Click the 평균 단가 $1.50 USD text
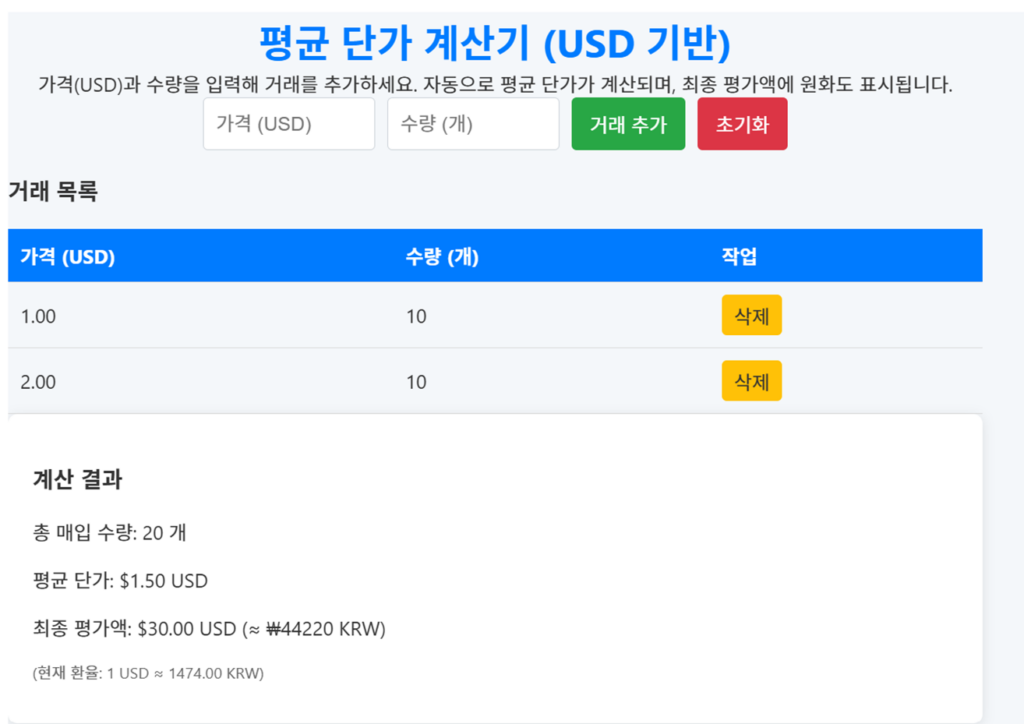The width and height of the screenshot is (1024, 724). pyautogui.click(x=120, y=581)
